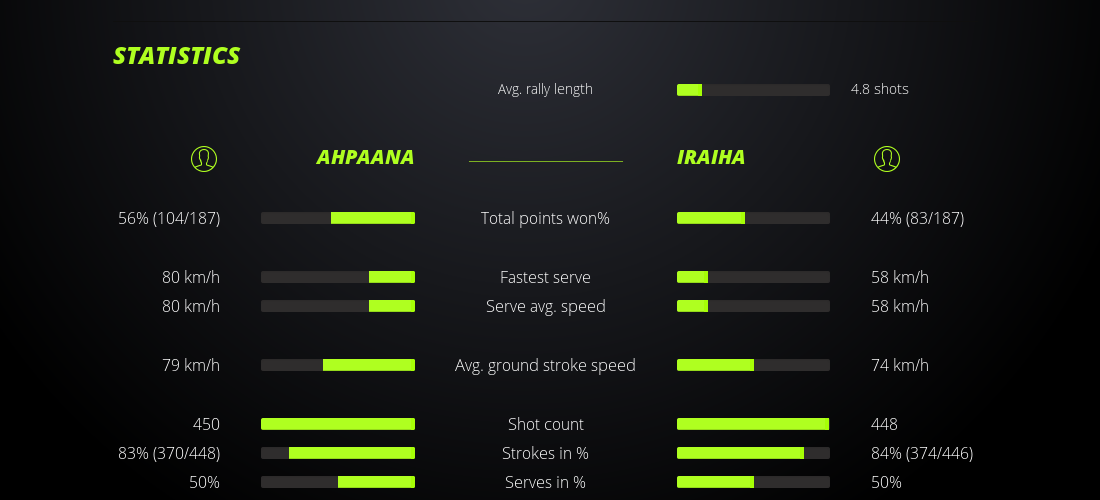Click Iraiha's Serves in % bar
1100x500 pixels.
pyautogui.click(x=753, y=482)
